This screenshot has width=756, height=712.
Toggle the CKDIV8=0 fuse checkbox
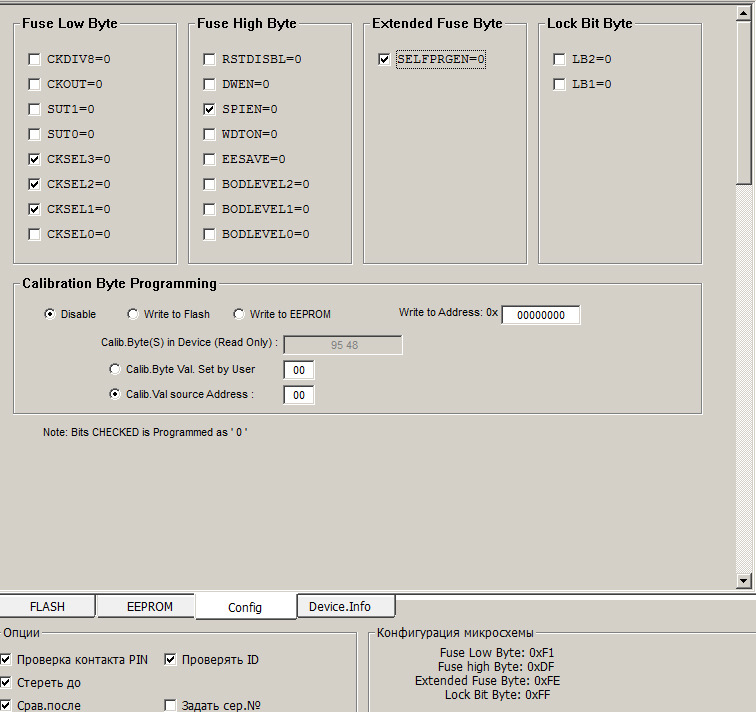[x=34, y=59]
